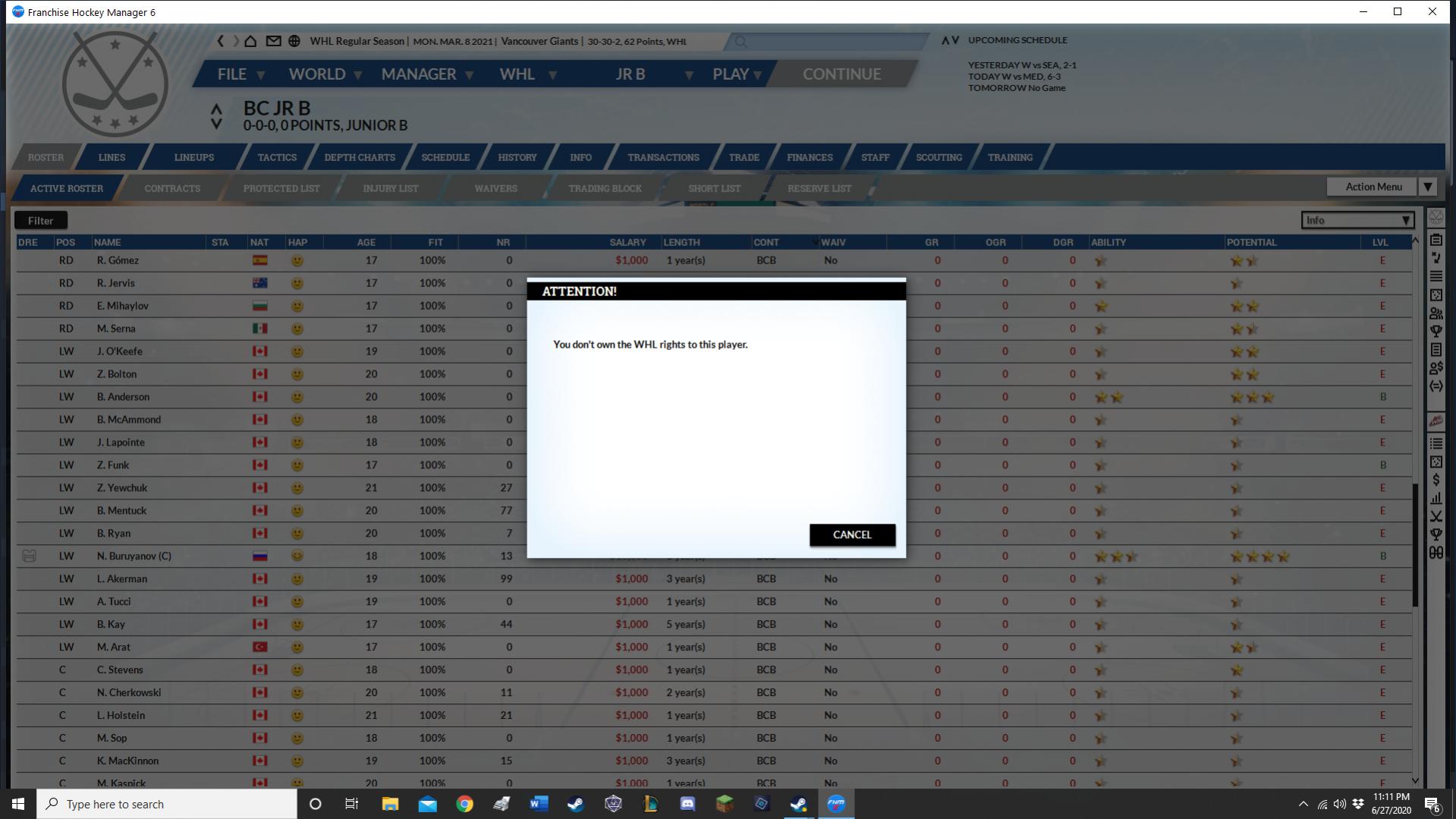This screenshot has width=1456, height=819.
Task: Open the globe world icon
Action: [x=294, y=41]
